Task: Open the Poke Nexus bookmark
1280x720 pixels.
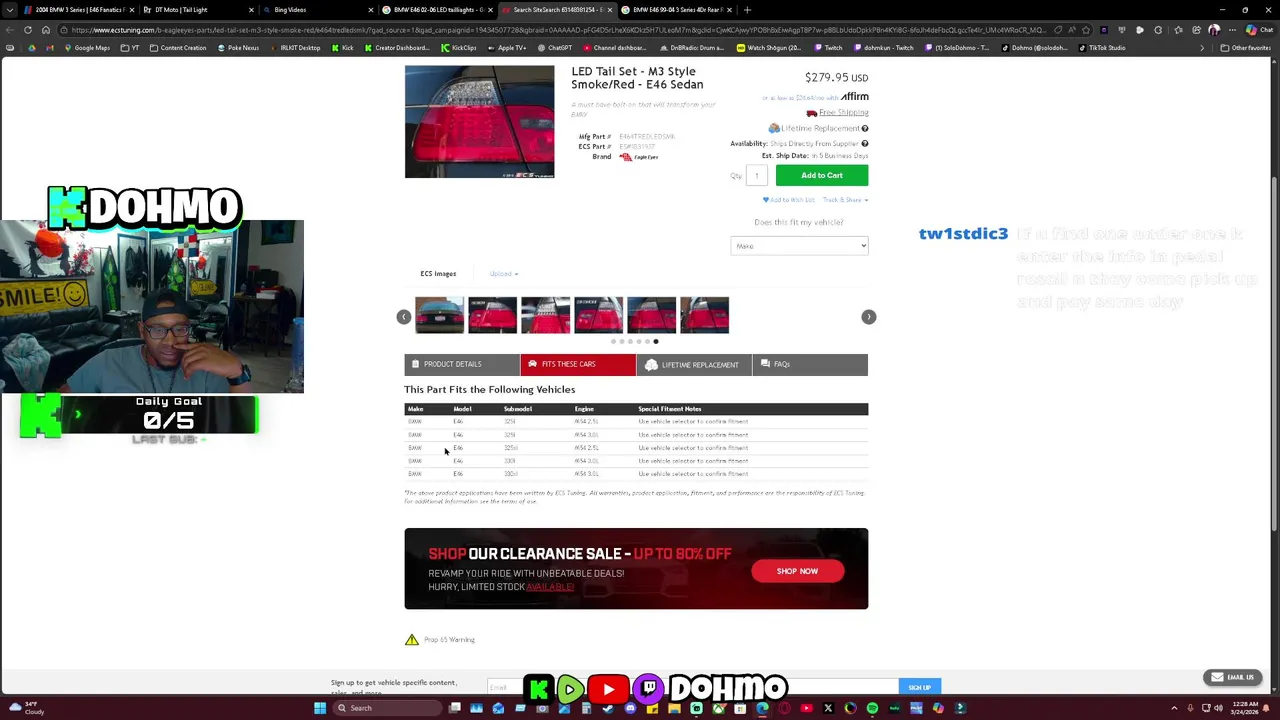Action: coord(238,48)
